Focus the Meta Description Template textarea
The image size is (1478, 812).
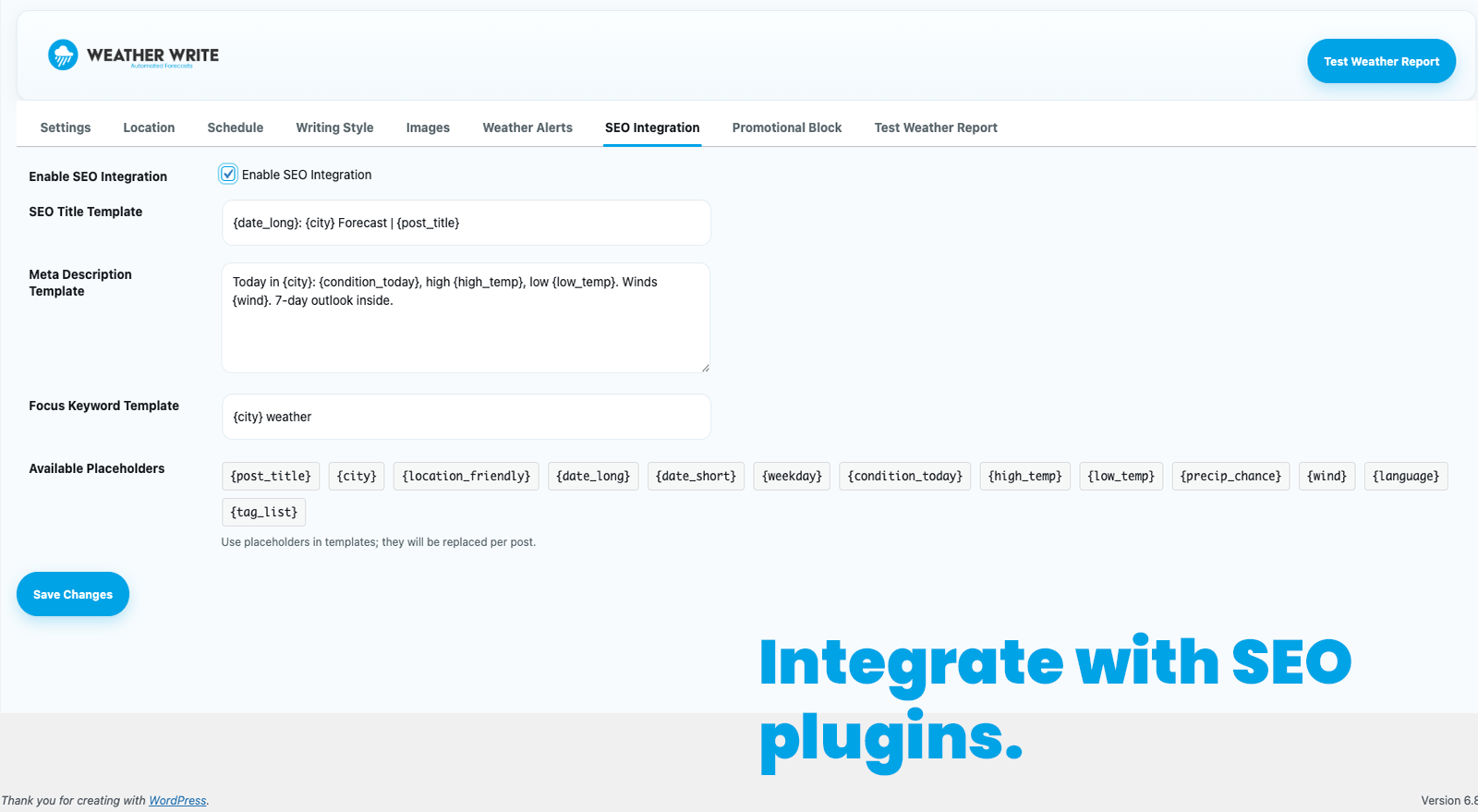coord(466,318)
